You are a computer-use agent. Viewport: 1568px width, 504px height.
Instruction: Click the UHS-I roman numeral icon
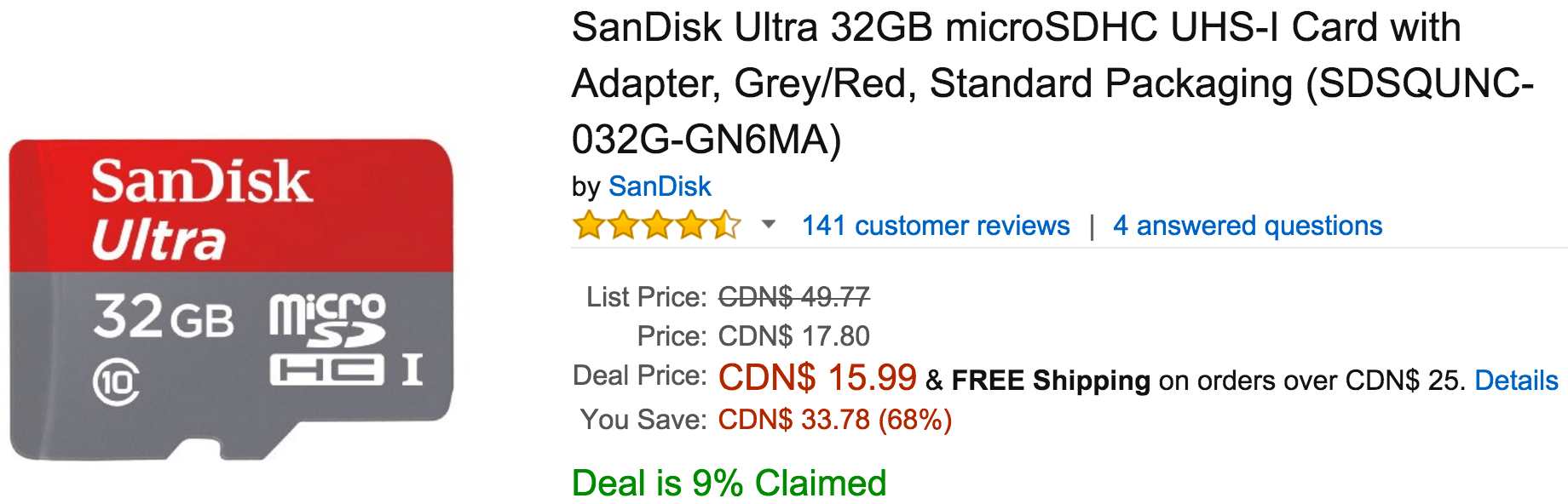click(412, 369)
